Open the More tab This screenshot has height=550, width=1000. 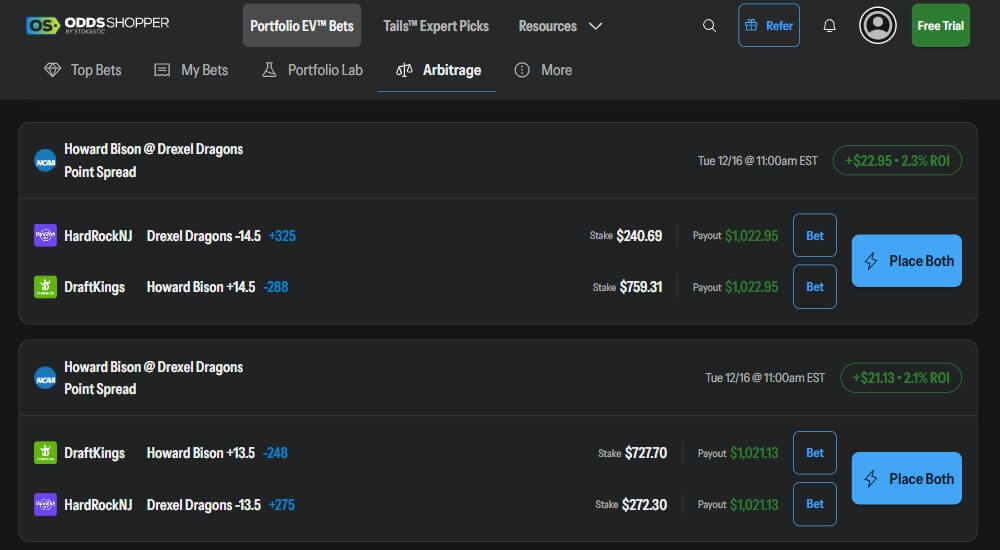(x=543, y=70)
